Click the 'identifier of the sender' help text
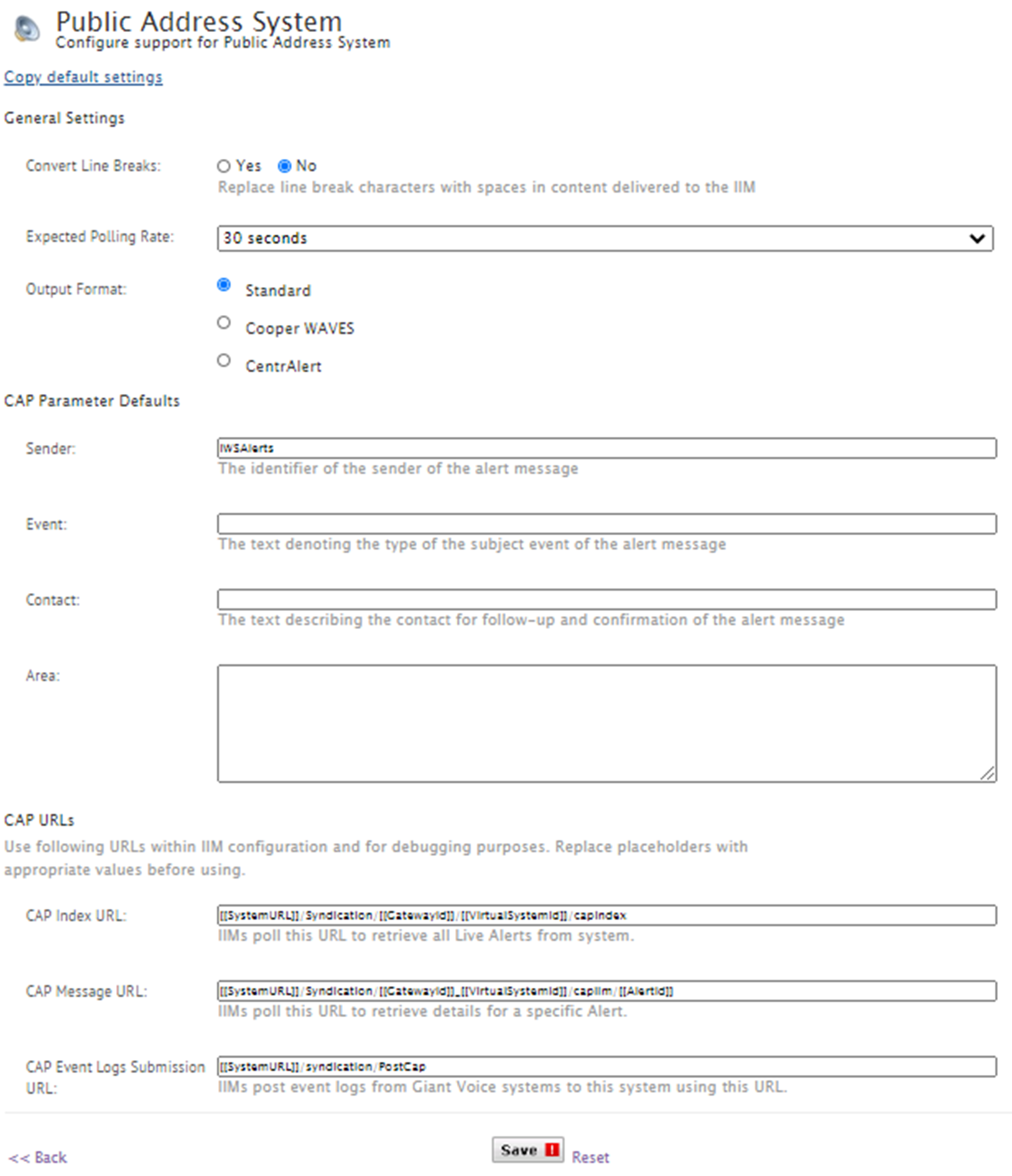The width and height of the screenshot is (1012, 1176). [x=398, y=469]
